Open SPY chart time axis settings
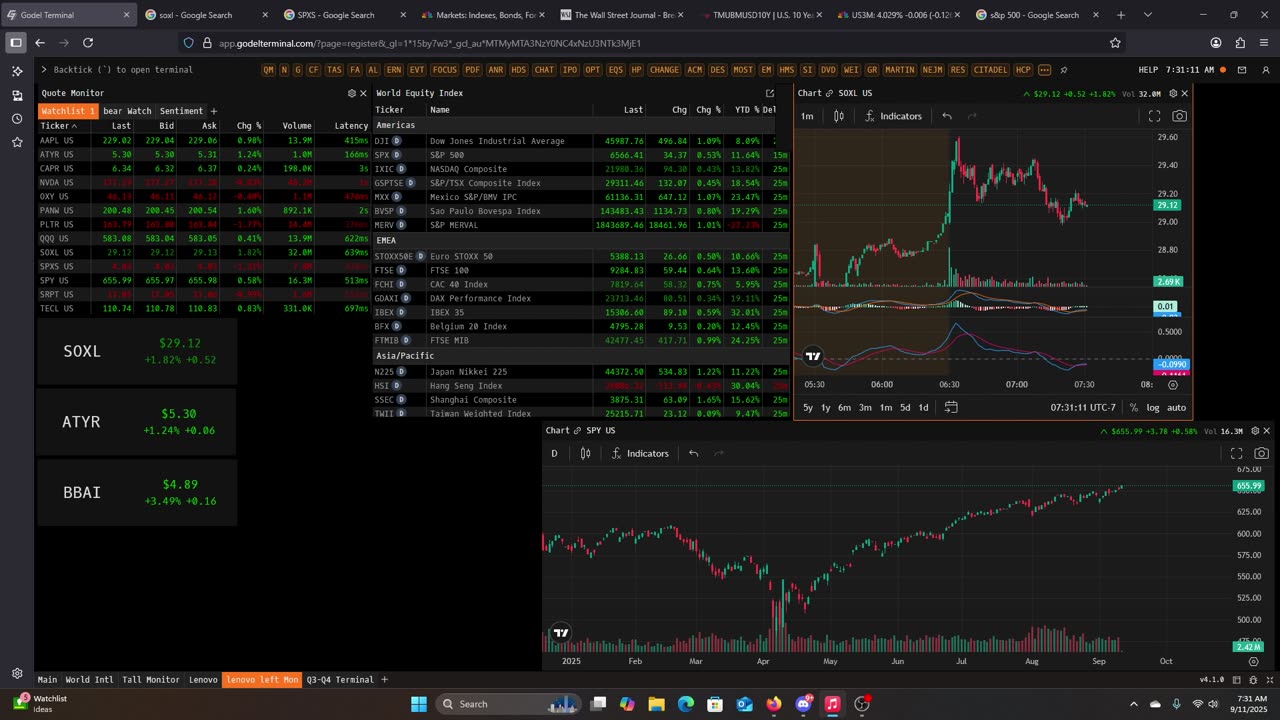This screenshot has height=720, width=1280. point(1255,661)
